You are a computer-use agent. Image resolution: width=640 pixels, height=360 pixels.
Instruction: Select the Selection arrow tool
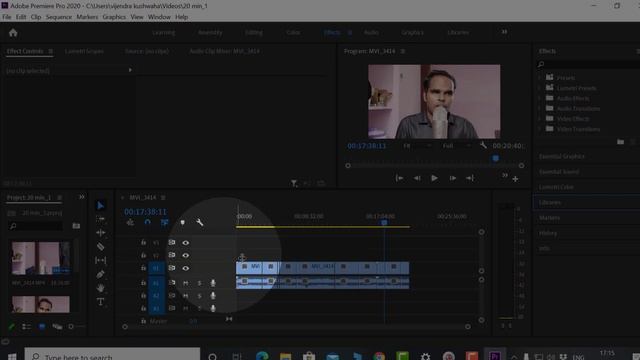[x=100, y=205]
